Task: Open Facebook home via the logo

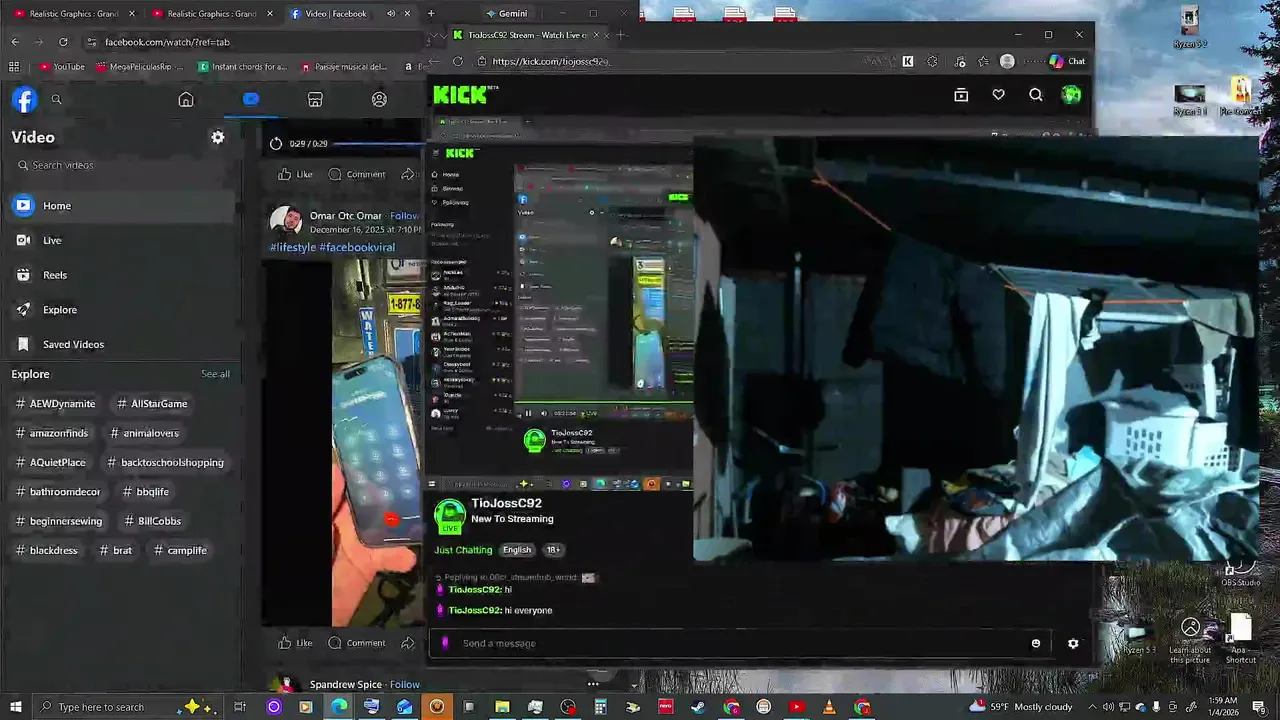Action: coord(24,99)
